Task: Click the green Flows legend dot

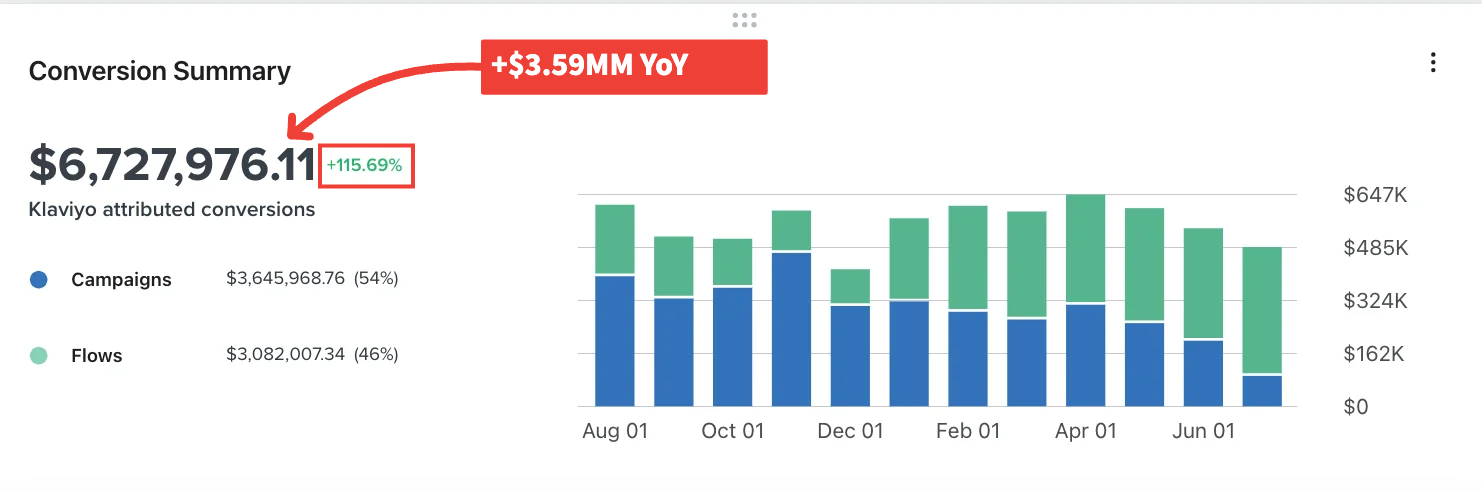Action: coord(39,355)
